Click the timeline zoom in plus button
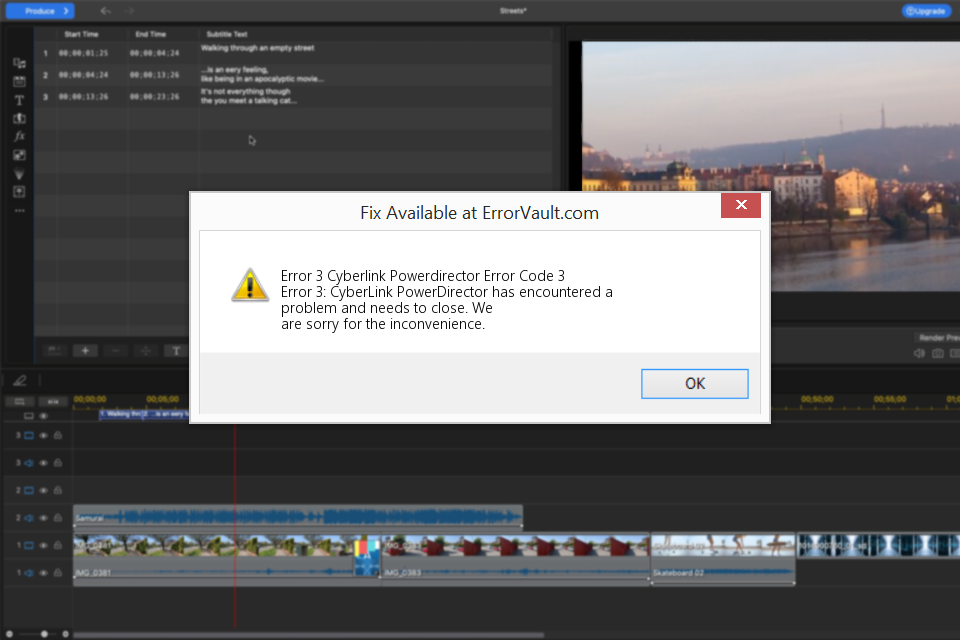Screen dimensions: 960x640 (x=66, y=634)
